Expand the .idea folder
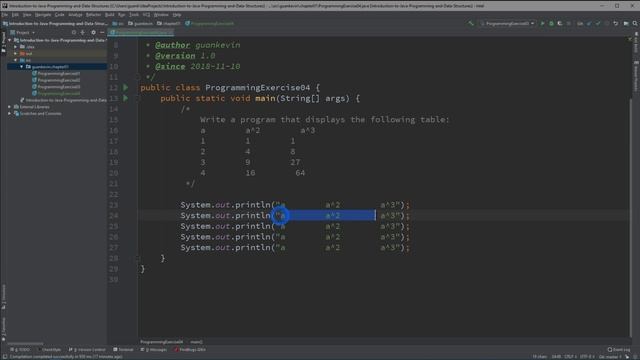640x360 pixels. point(16,47)
